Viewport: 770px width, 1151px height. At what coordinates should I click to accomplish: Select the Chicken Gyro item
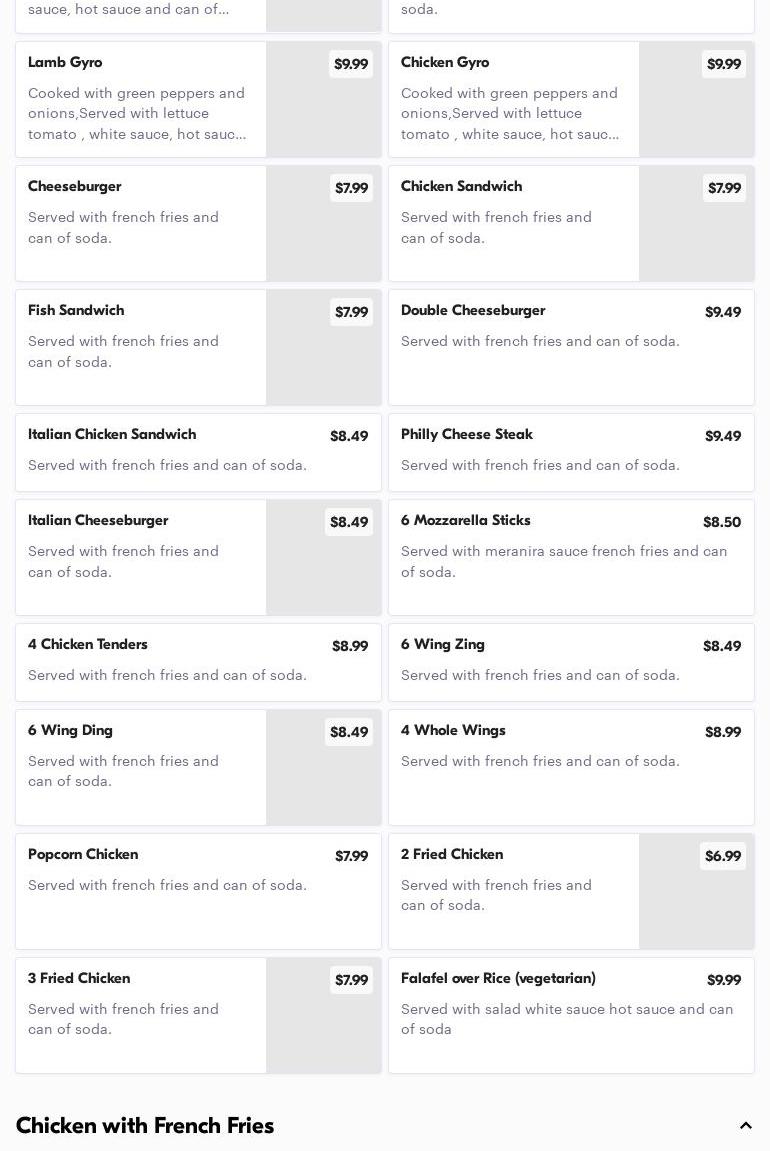click(513, 99)
